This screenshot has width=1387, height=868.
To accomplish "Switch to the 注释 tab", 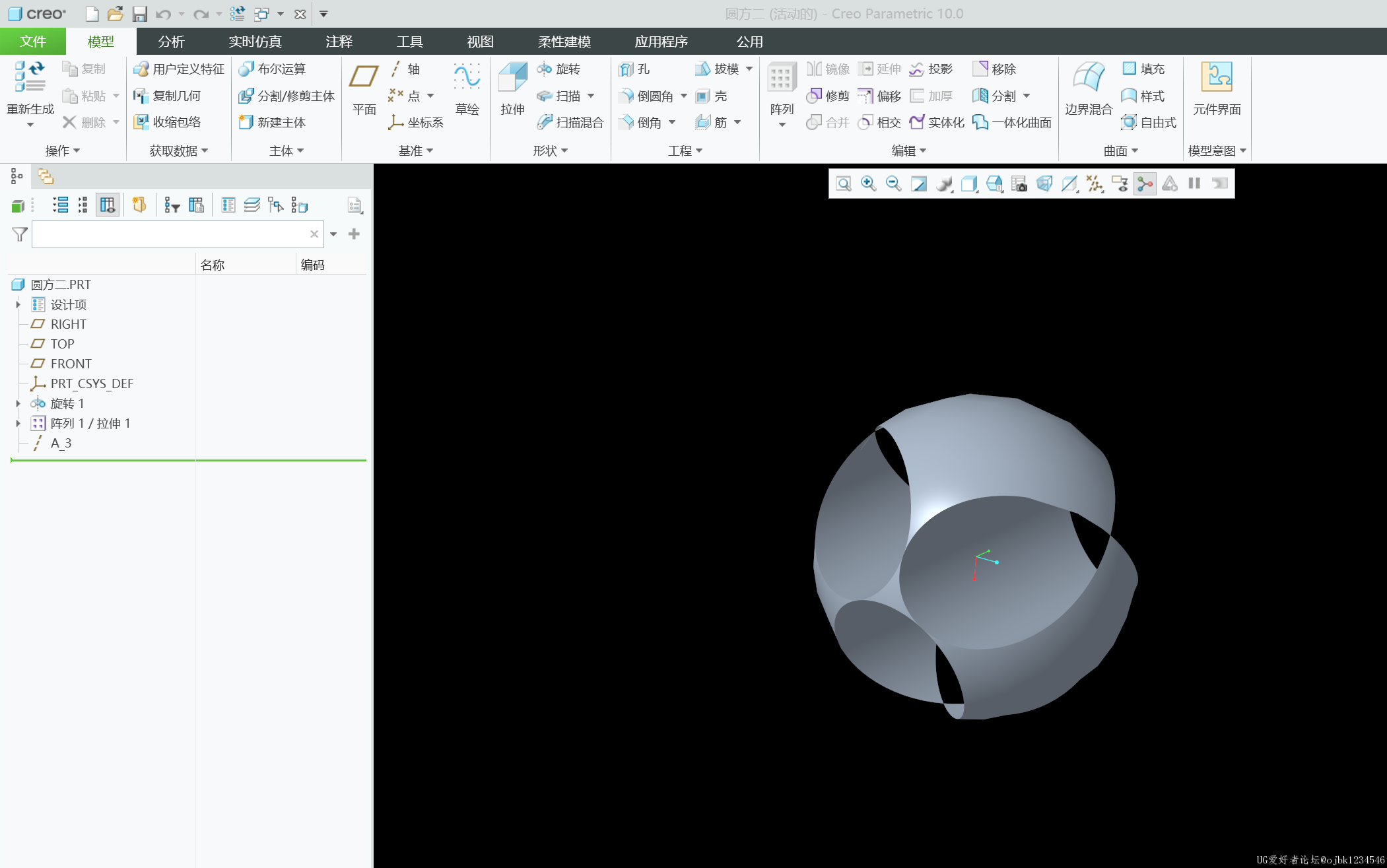I will (339, 42).
